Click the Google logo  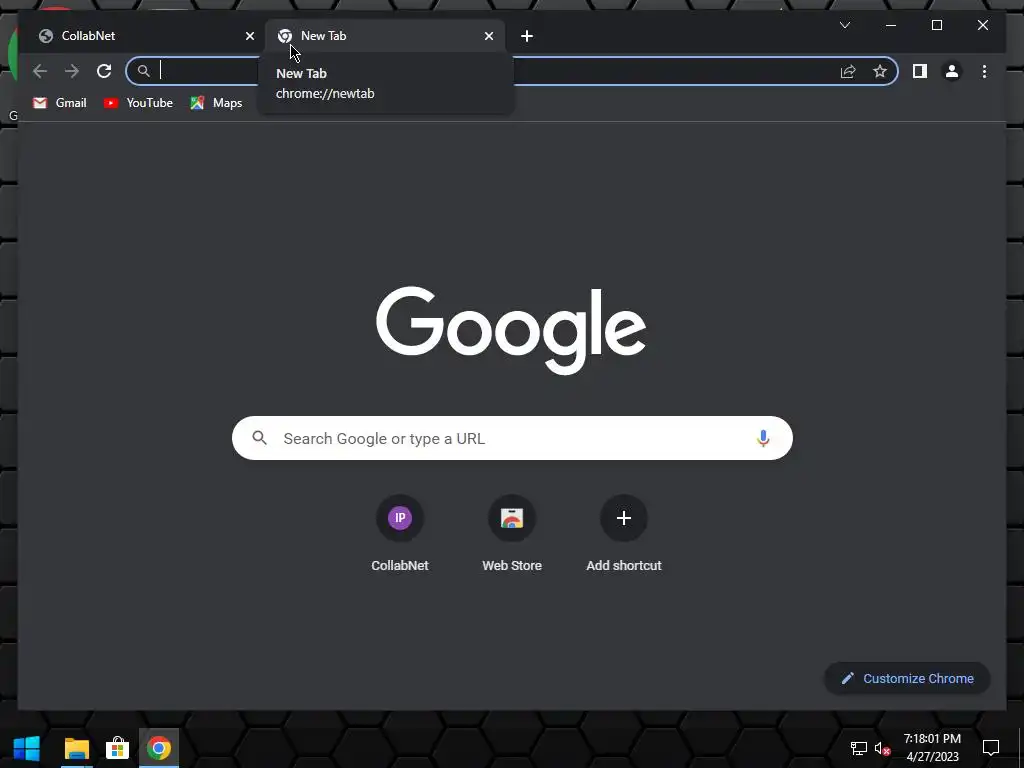tap(511, 330)
